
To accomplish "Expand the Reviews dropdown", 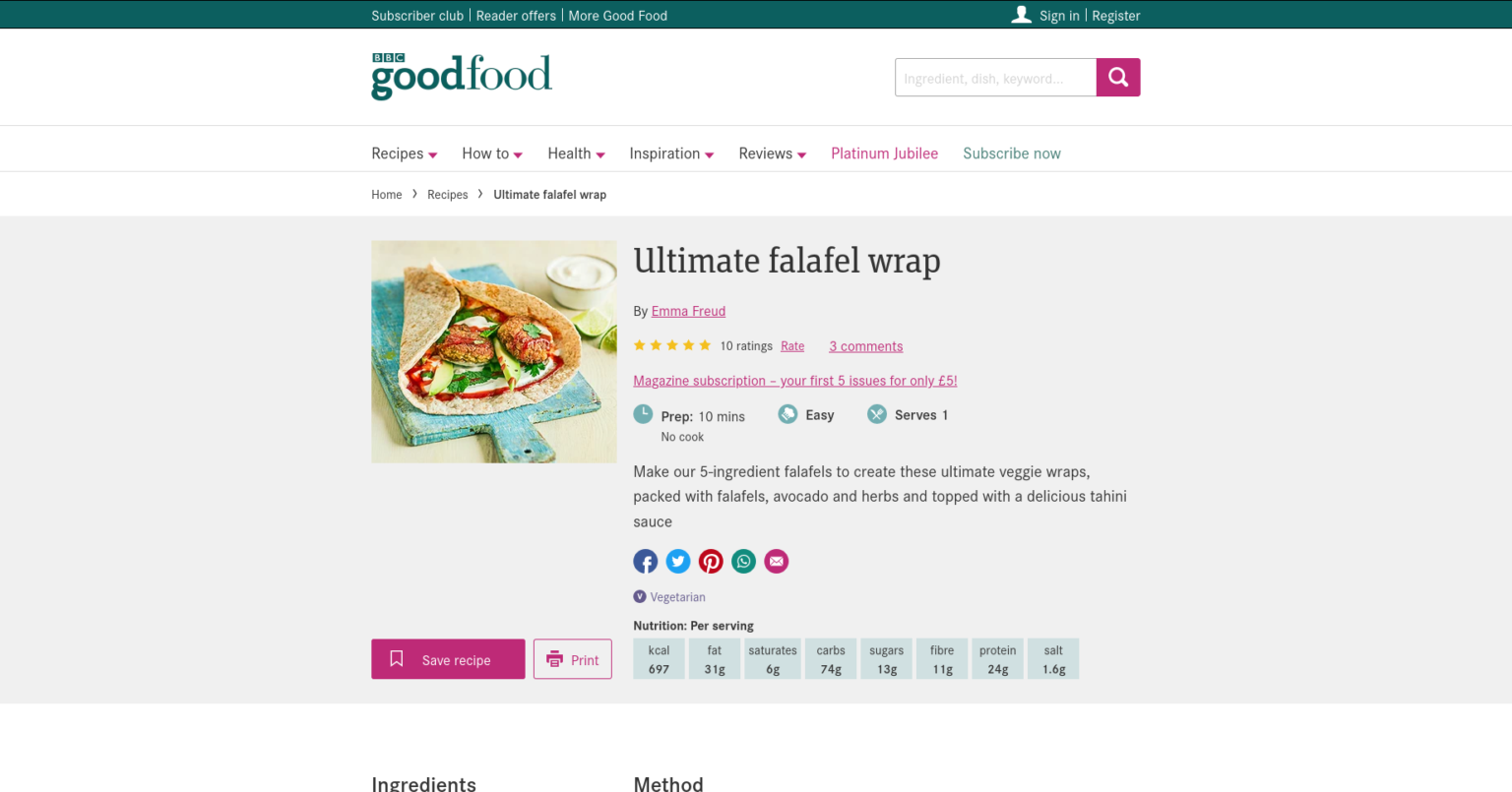I will pyautogui.click(x=772, y=153).
